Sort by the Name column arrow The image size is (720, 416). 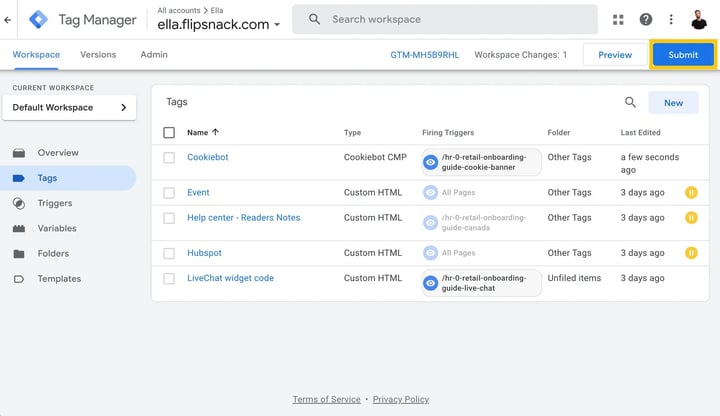[215, 132]
